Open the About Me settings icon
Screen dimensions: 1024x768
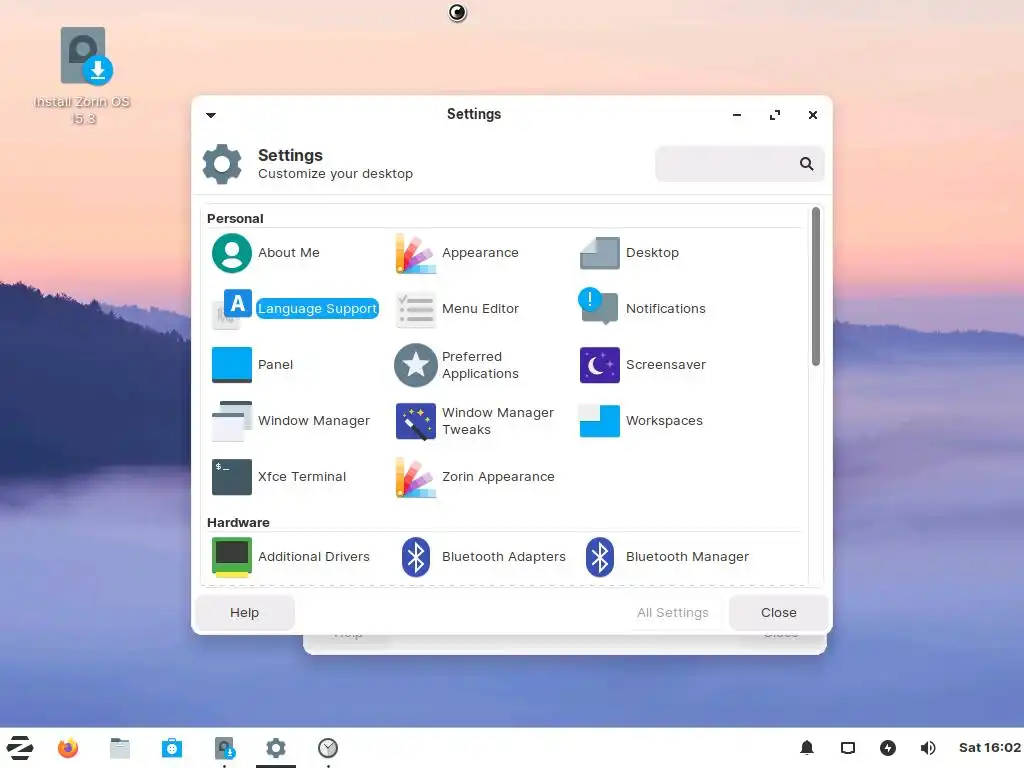tap(231, 253)
